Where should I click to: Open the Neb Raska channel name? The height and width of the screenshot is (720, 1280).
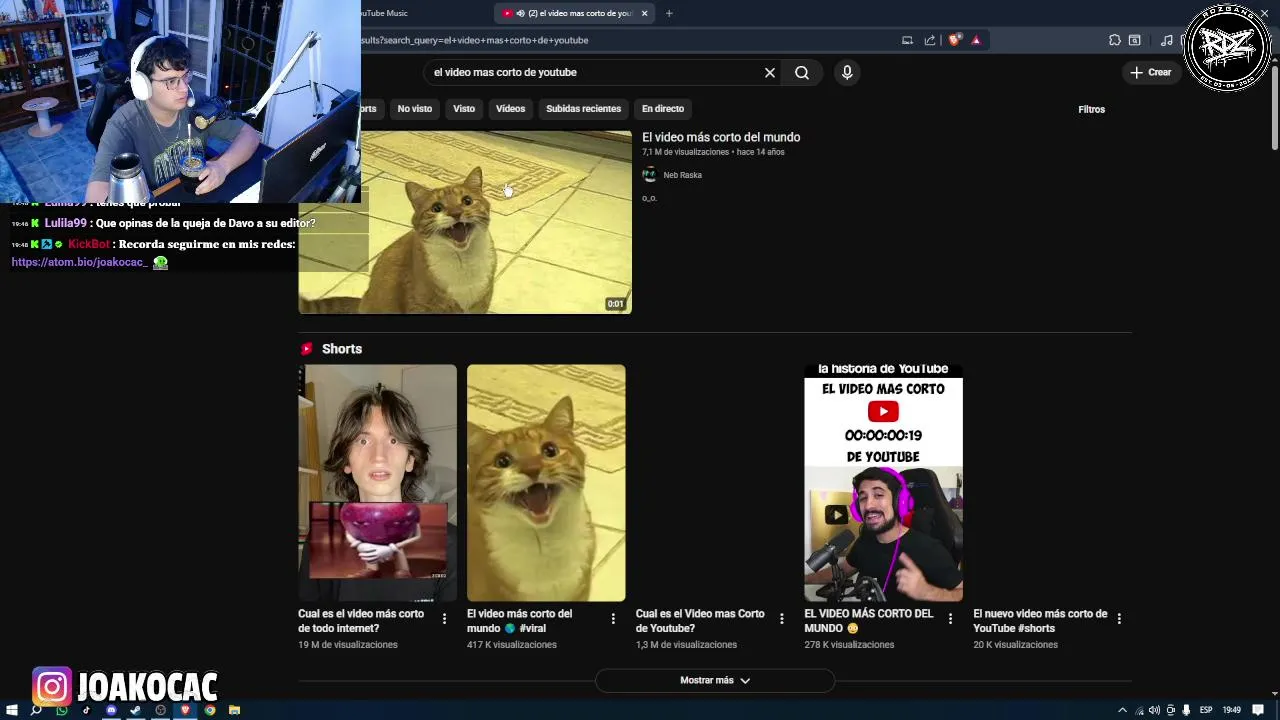tap(682, 175)
